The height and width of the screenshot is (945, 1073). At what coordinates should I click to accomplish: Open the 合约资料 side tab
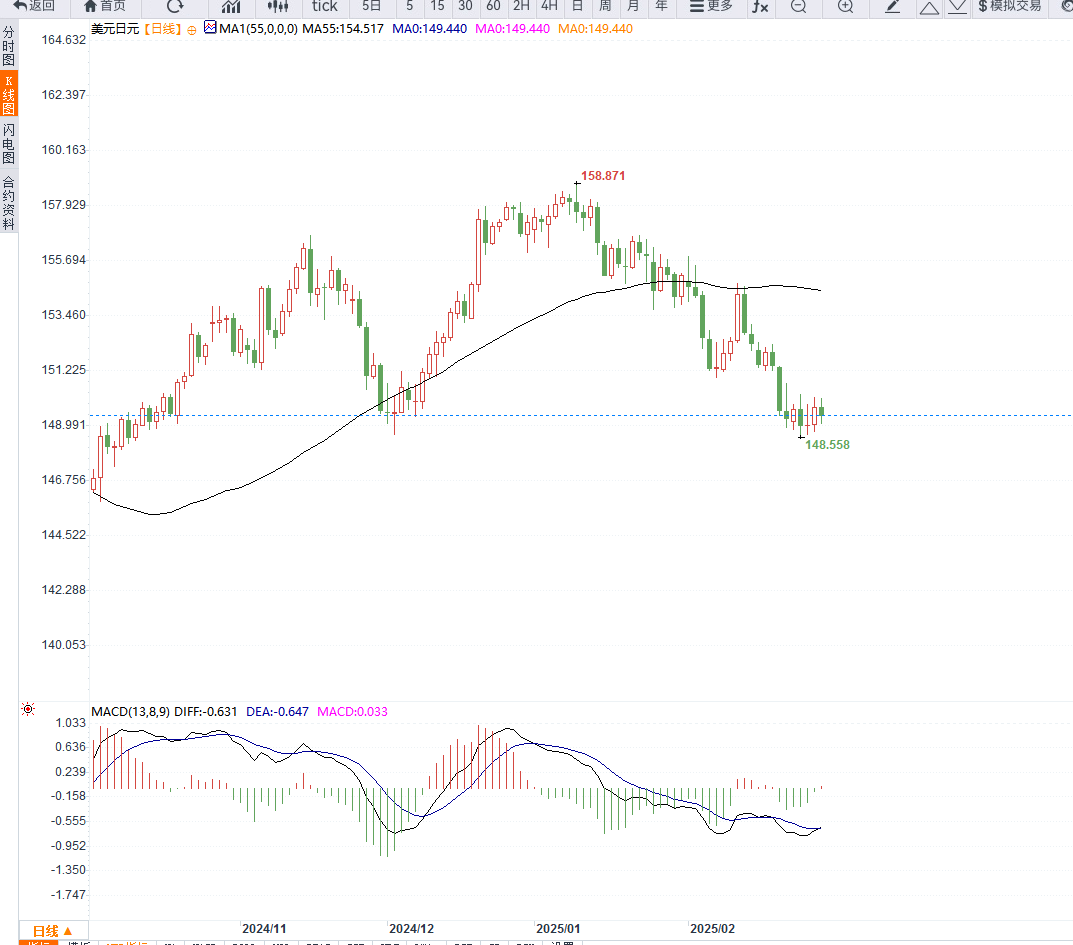click(9, 203)
